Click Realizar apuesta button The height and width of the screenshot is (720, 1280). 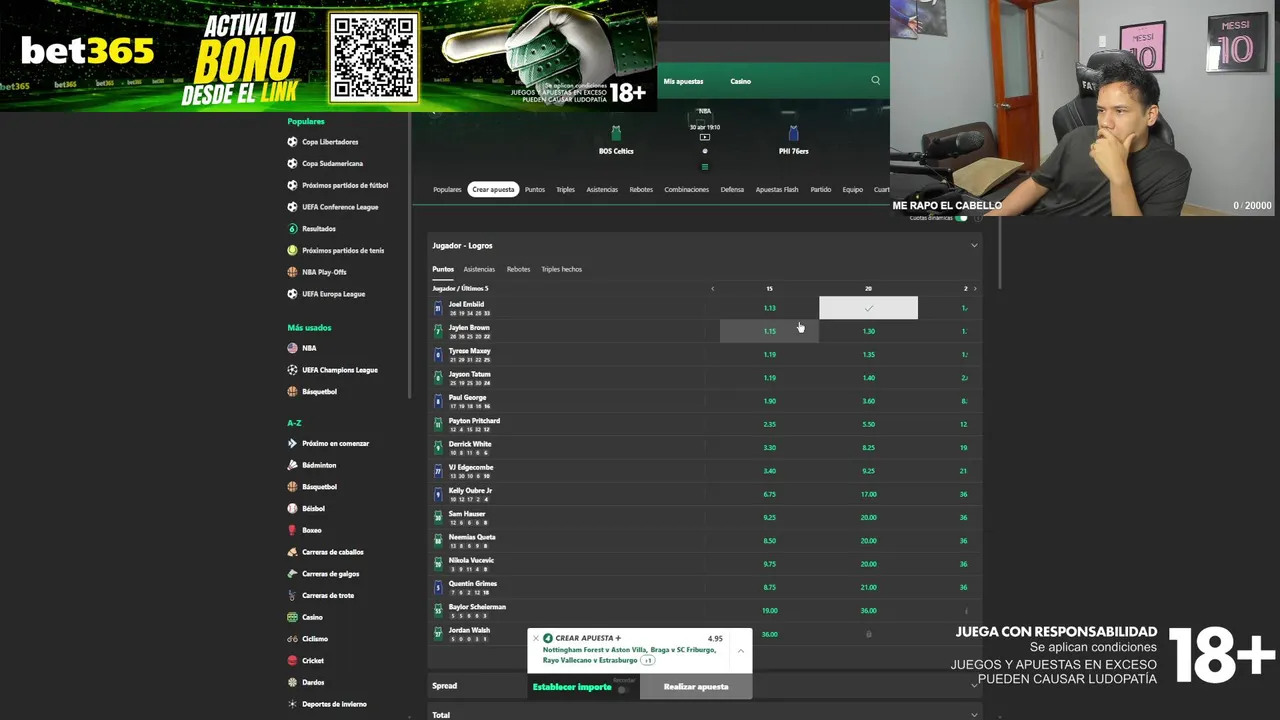point(696,687)
